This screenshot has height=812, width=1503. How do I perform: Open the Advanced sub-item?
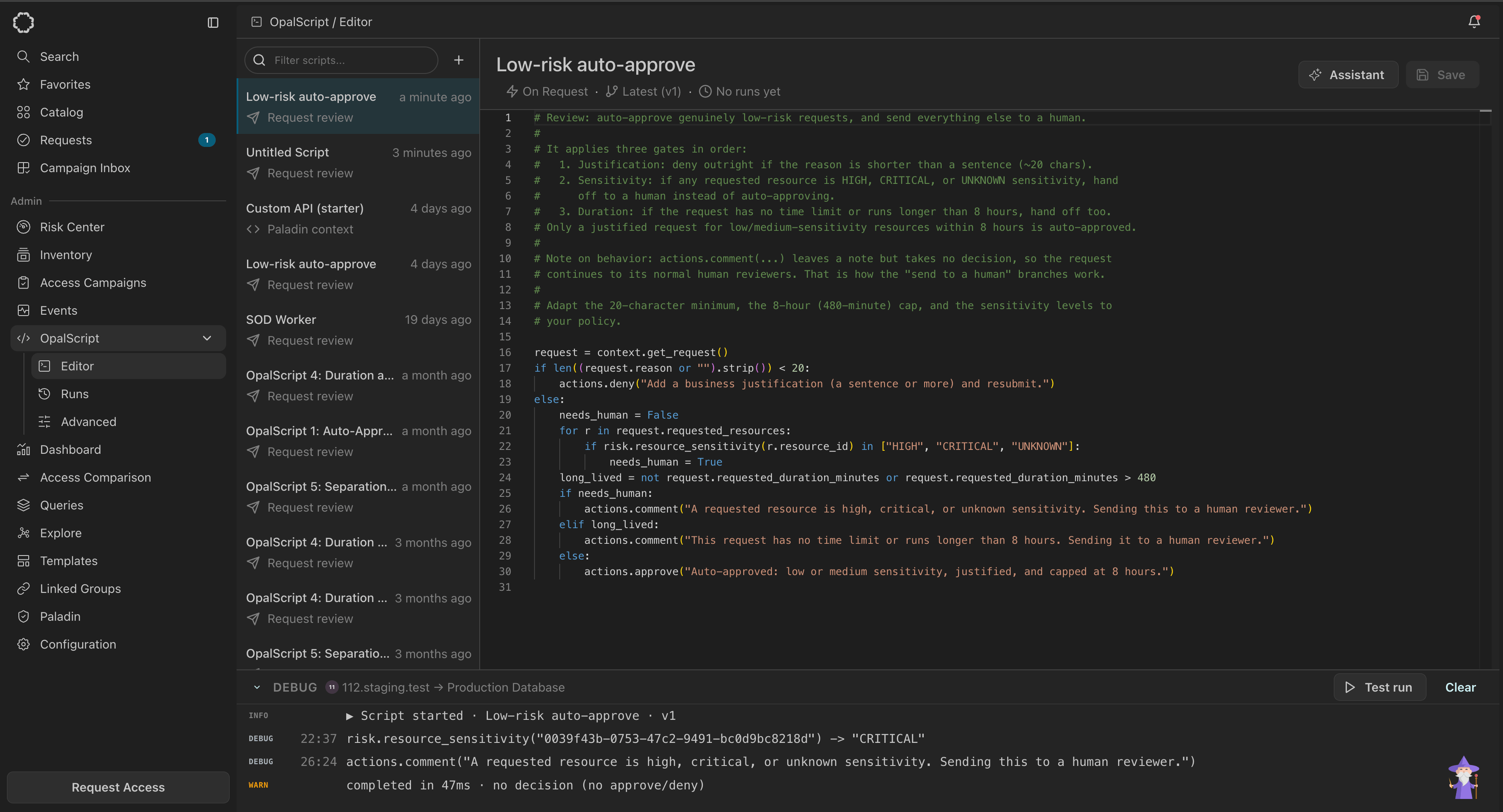[128, 422]
